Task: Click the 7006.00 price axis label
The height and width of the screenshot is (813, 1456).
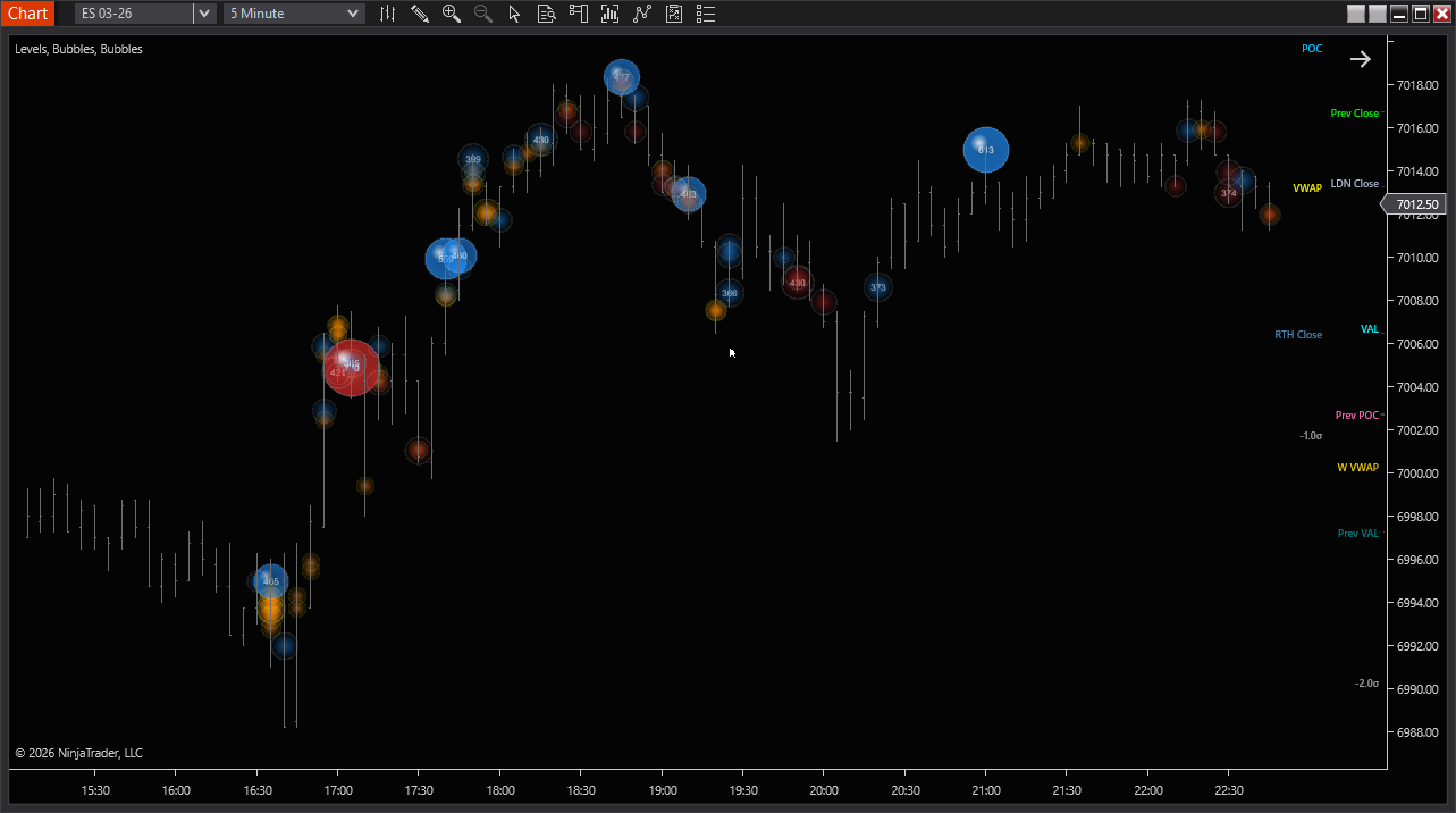Action: (1417, 344)
